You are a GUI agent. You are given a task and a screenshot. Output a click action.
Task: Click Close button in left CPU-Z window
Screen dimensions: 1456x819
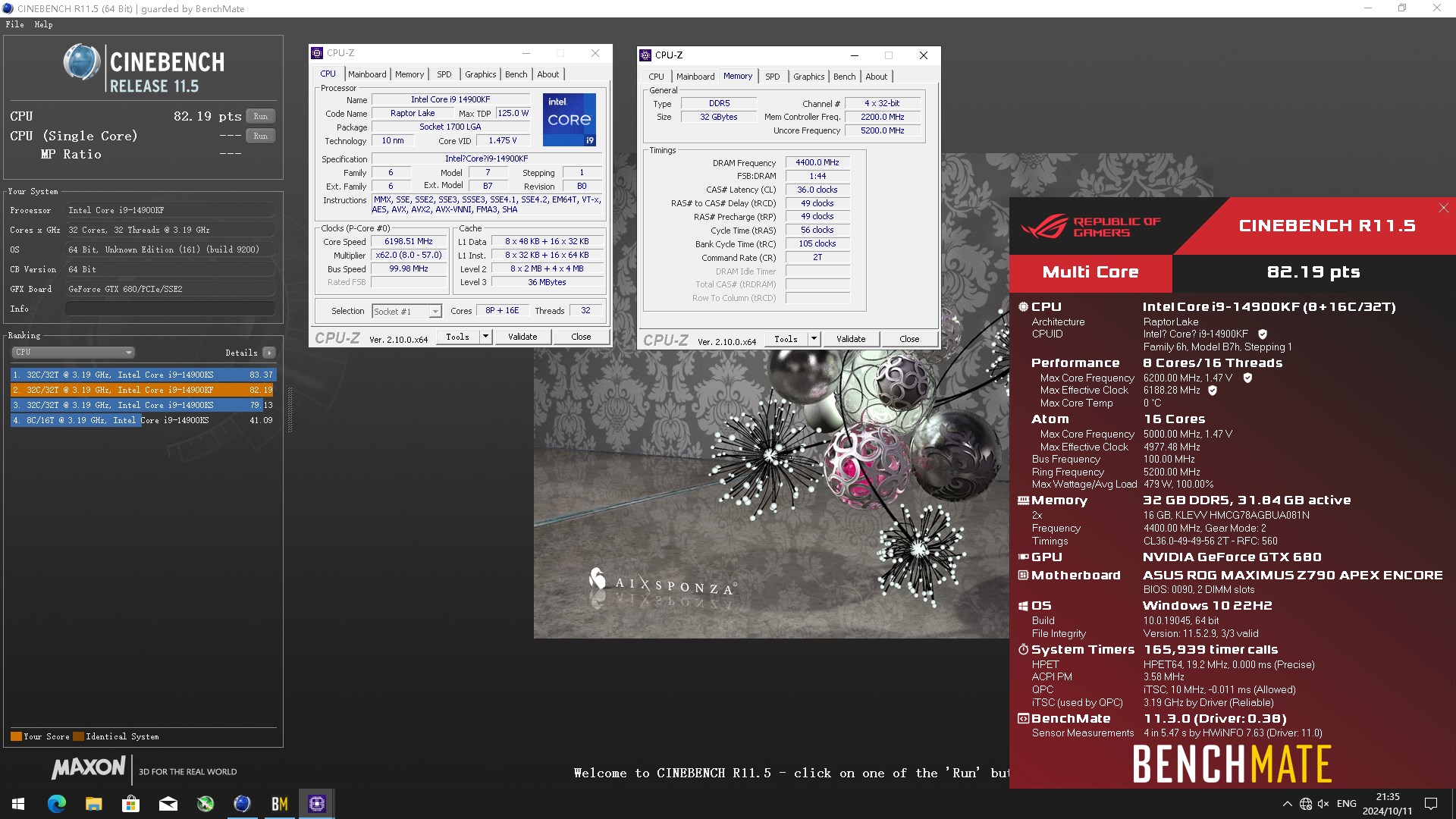coord(581,337)
